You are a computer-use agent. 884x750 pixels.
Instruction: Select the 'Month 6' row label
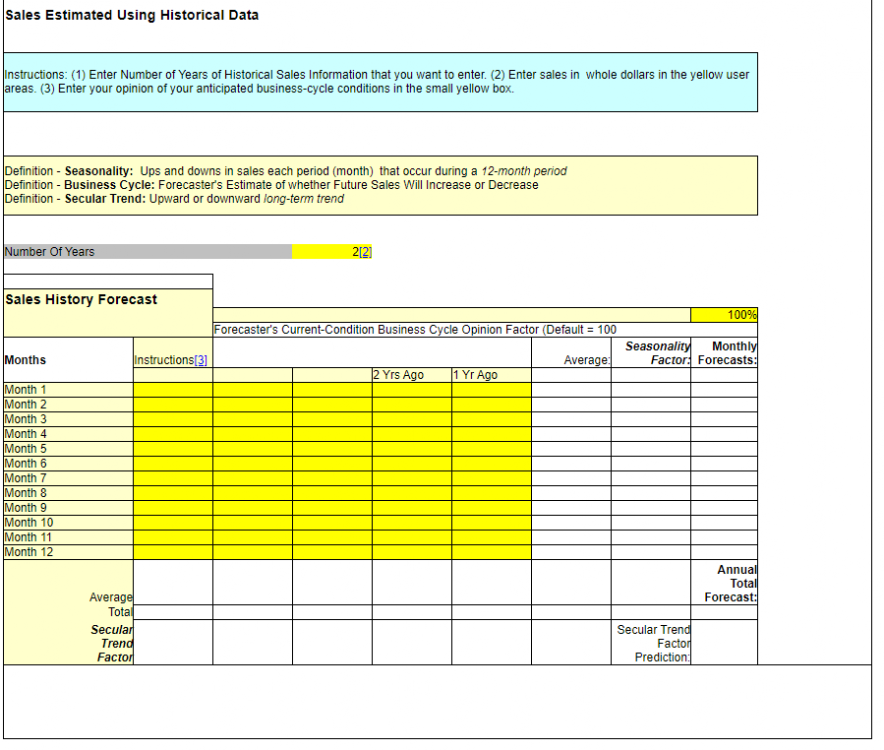tap(25, 464)
